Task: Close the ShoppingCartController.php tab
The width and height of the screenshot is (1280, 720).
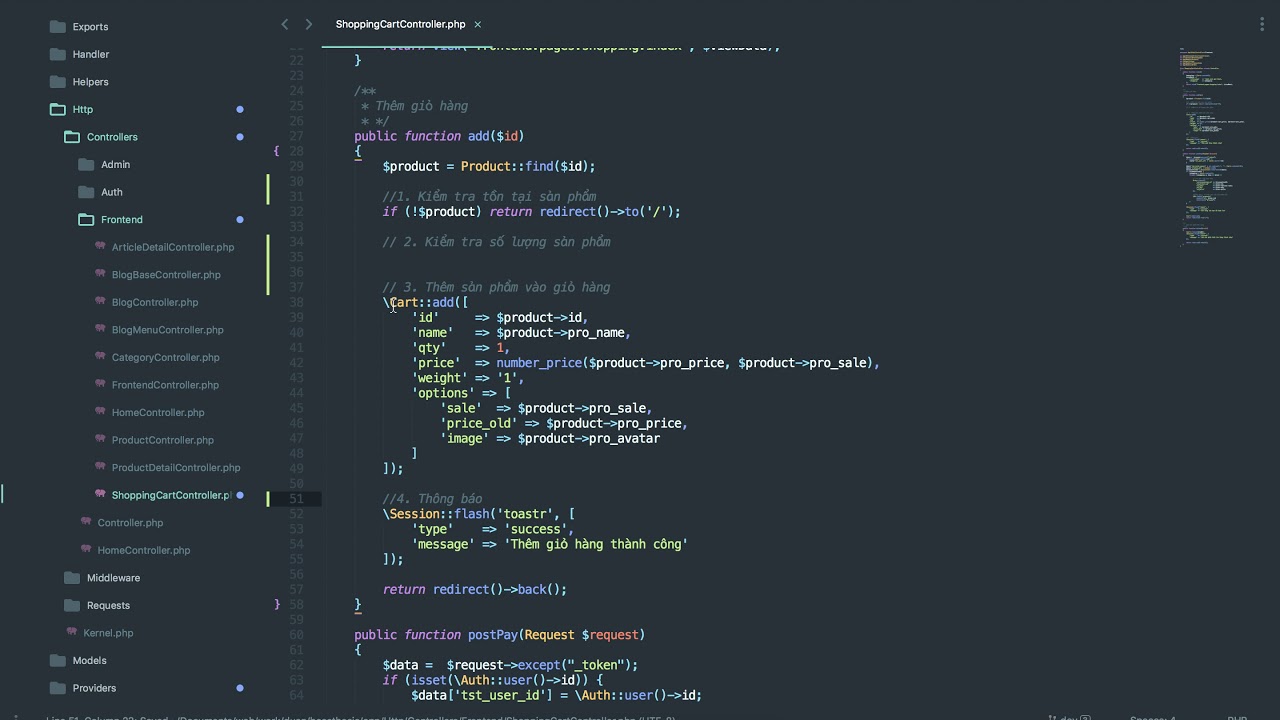Action: tap(478, 24)
